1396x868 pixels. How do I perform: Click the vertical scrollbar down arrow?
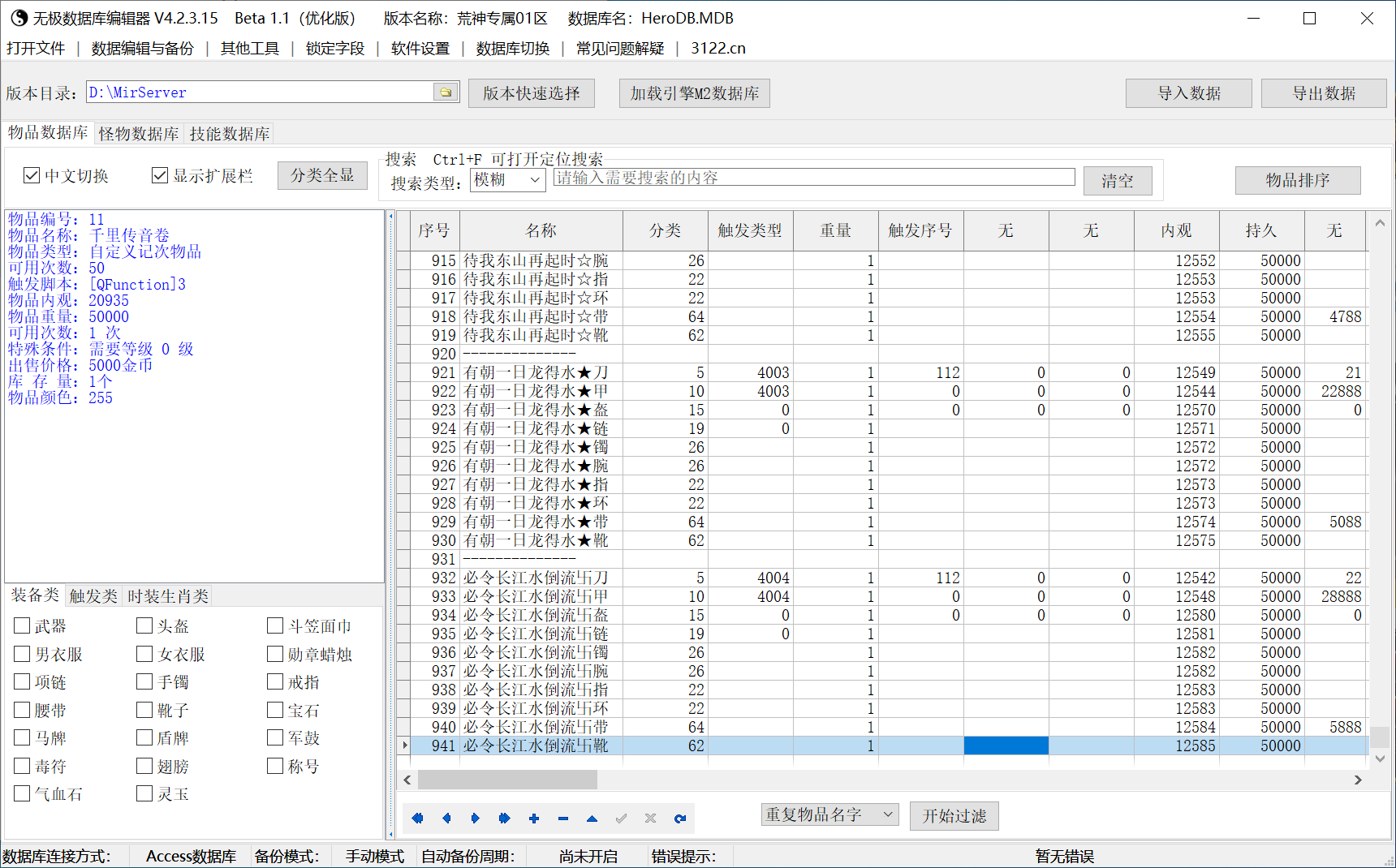(1380, 758)
